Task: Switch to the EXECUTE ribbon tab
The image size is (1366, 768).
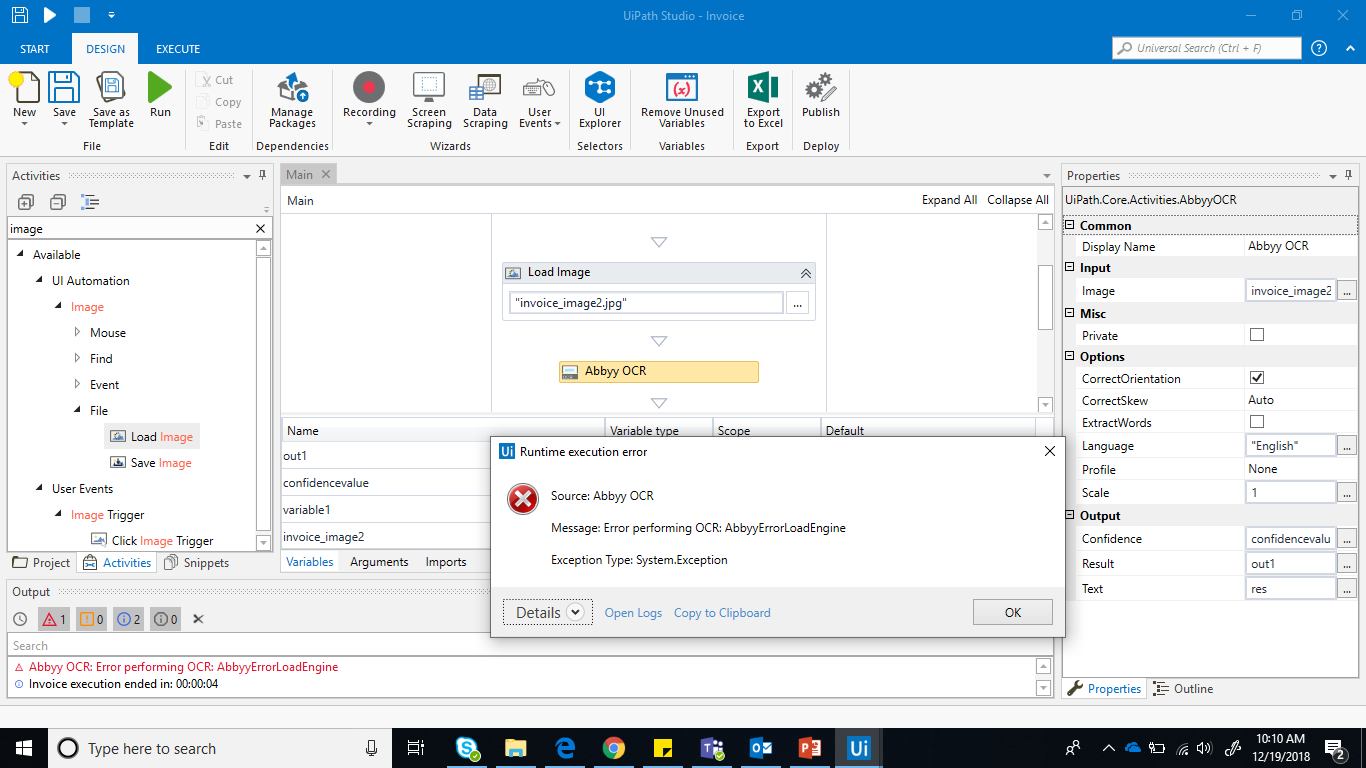Action: pyautogui.click(x=178, y=49)
